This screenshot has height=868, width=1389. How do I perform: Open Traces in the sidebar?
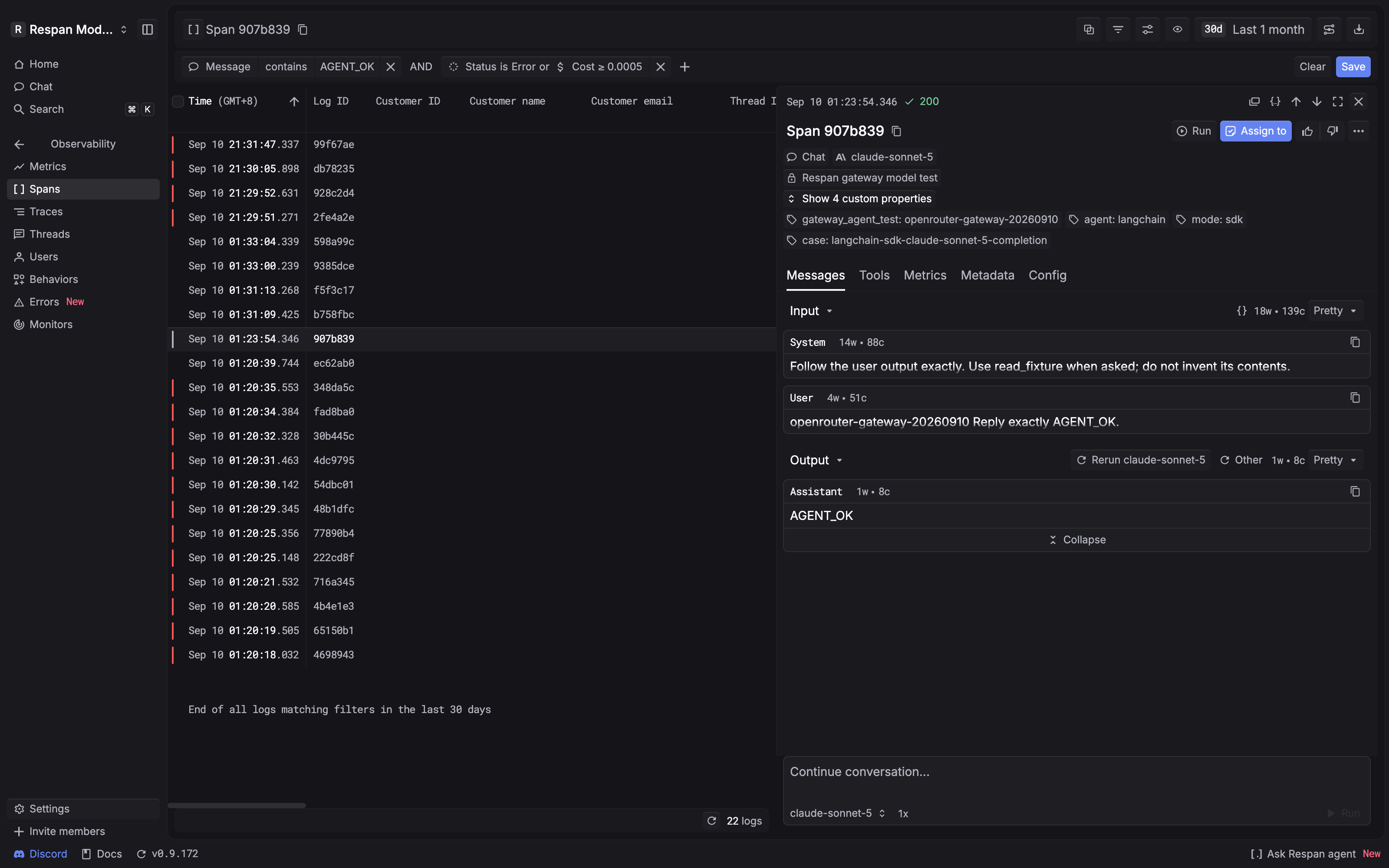click(x=83, y=212)
